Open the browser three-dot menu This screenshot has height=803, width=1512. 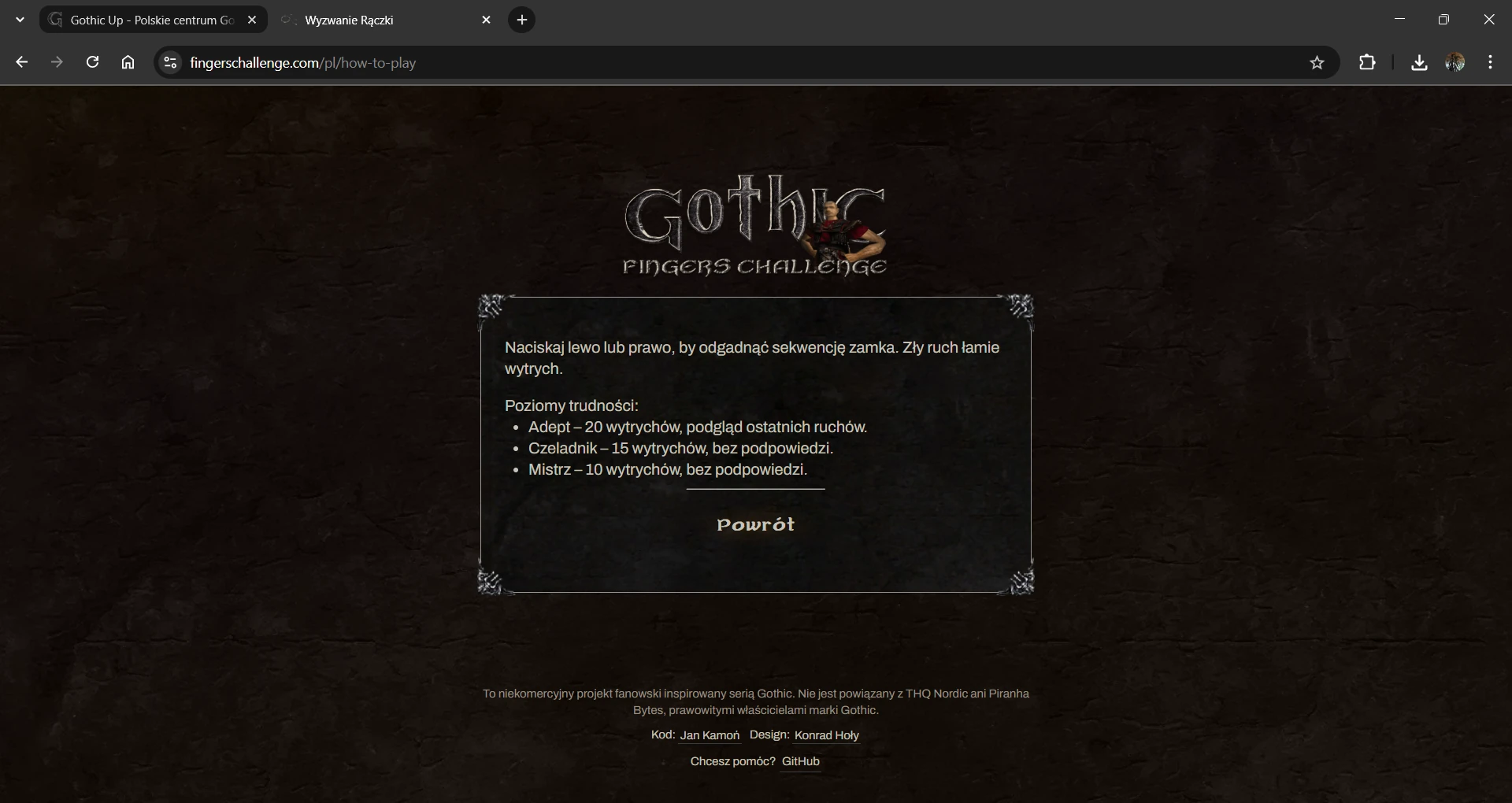click(x=1490, y=62)
